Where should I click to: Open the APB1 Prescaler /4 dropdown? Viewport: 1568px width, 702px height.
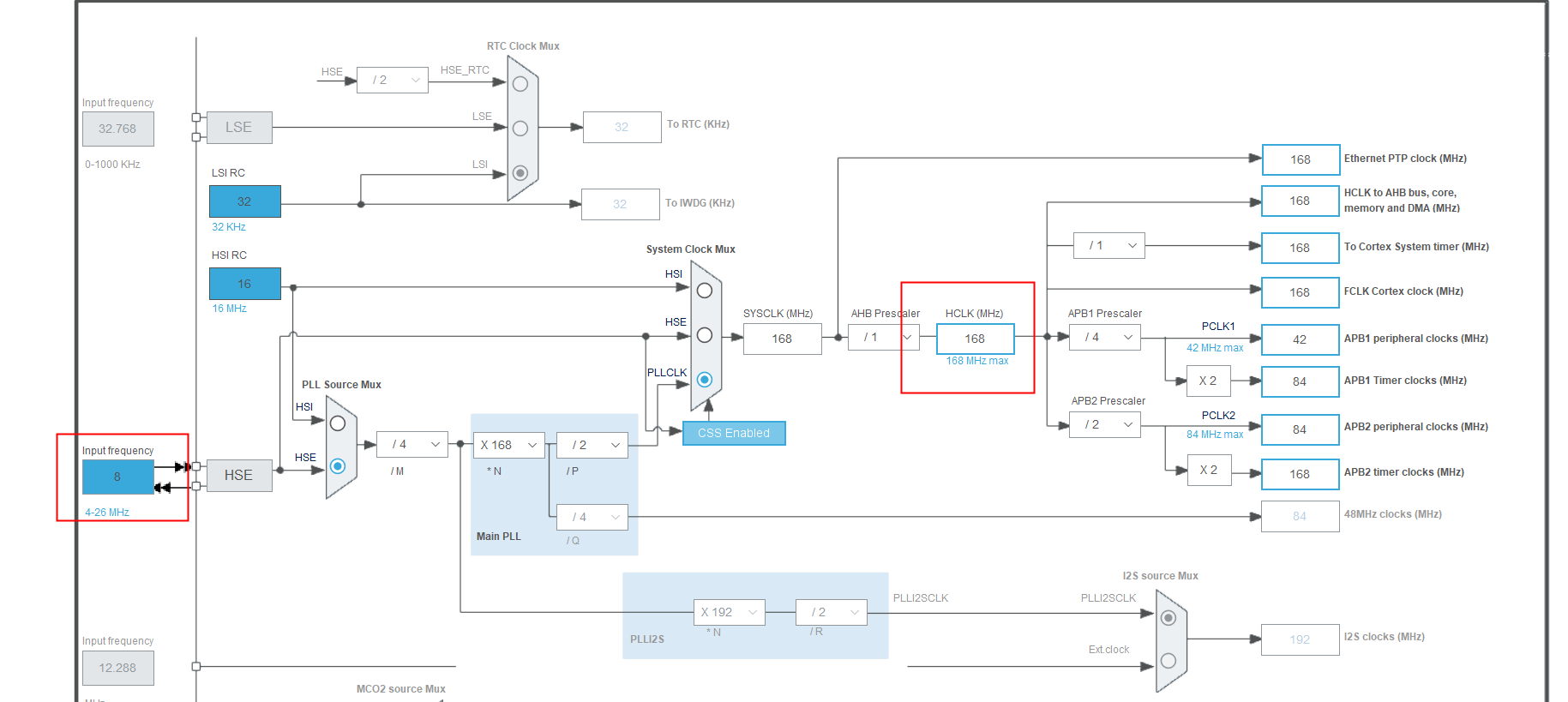[1105, 337]
